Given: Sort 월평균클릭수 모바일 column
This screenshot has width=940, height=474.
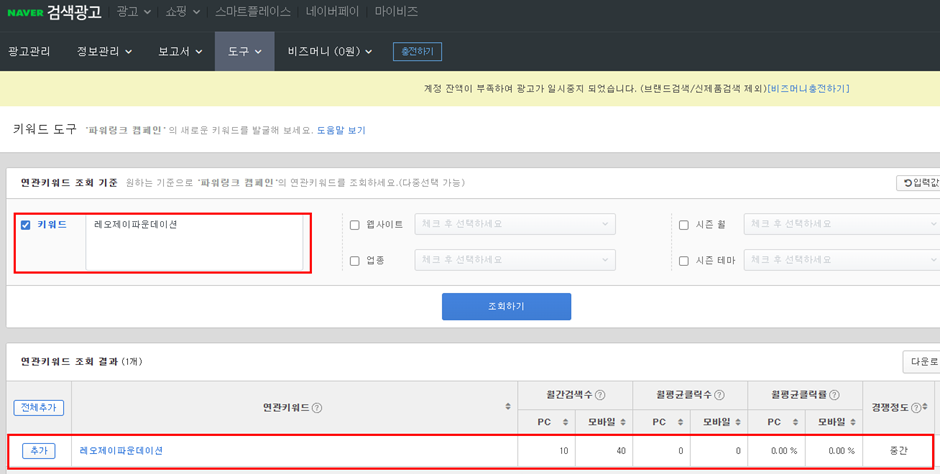Looking at the screenshot, I should tap(738, 422).
